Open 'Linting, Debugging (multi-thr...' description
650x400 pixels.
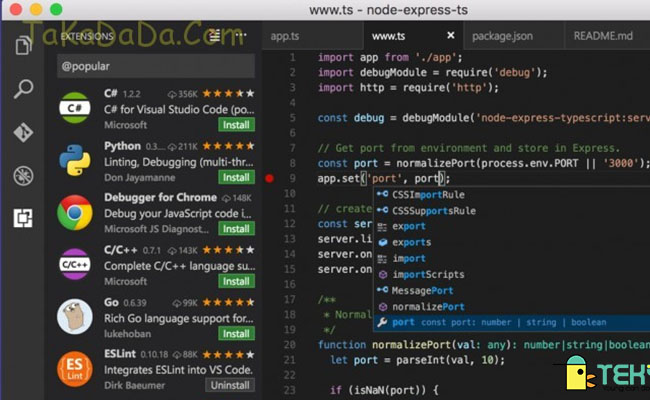pyautogui.click(x=179, y=162)
